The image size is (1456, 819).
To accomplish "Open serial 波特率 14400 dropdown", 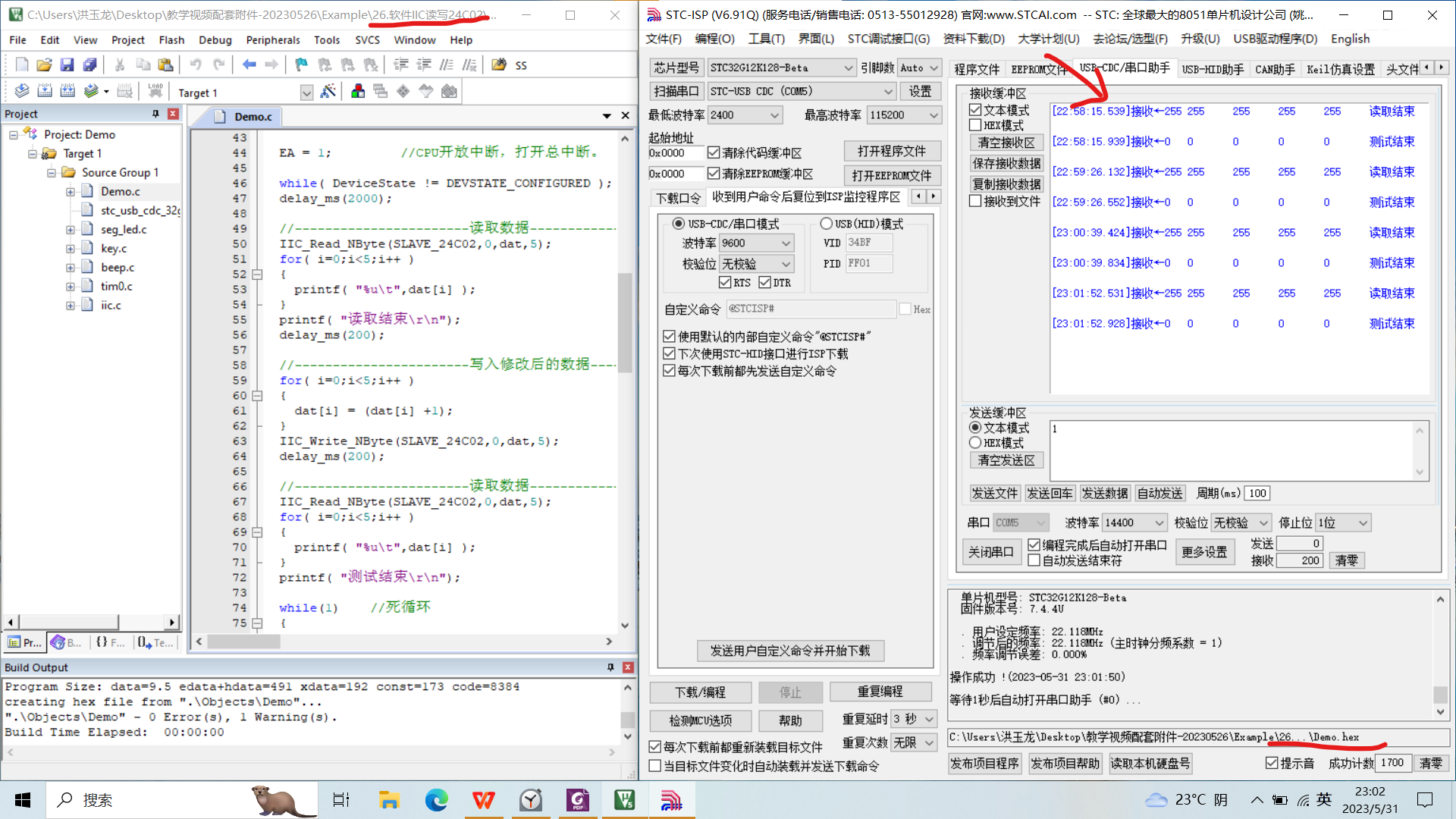I will [1134, 523].
